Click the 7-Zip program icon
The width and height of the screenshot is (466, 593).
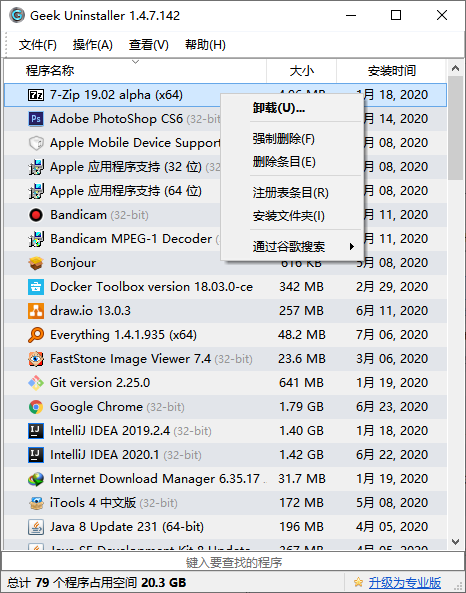(x=36, y=95)
